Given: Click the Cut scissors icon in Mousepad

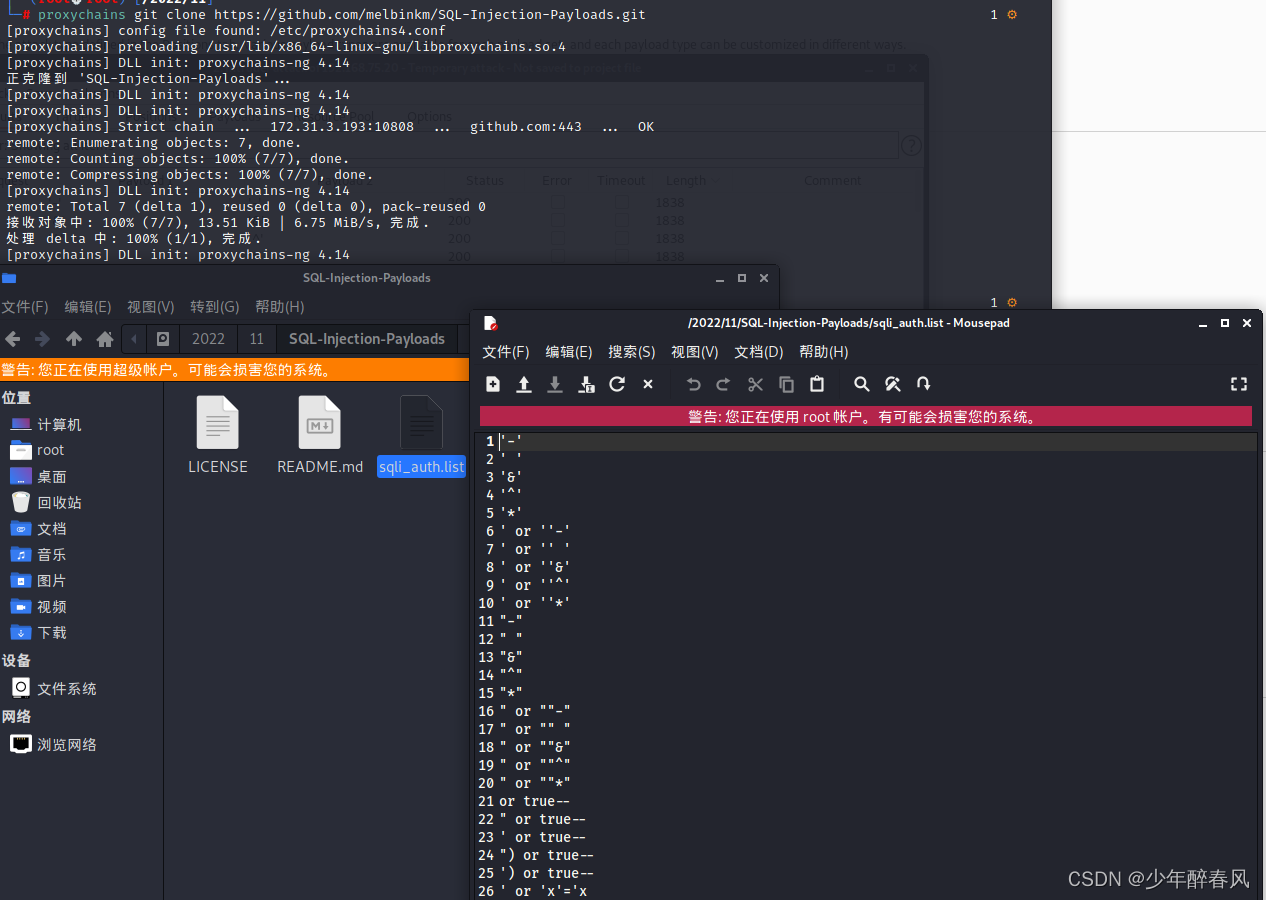Looking at the screenshot, I should 756,384.
